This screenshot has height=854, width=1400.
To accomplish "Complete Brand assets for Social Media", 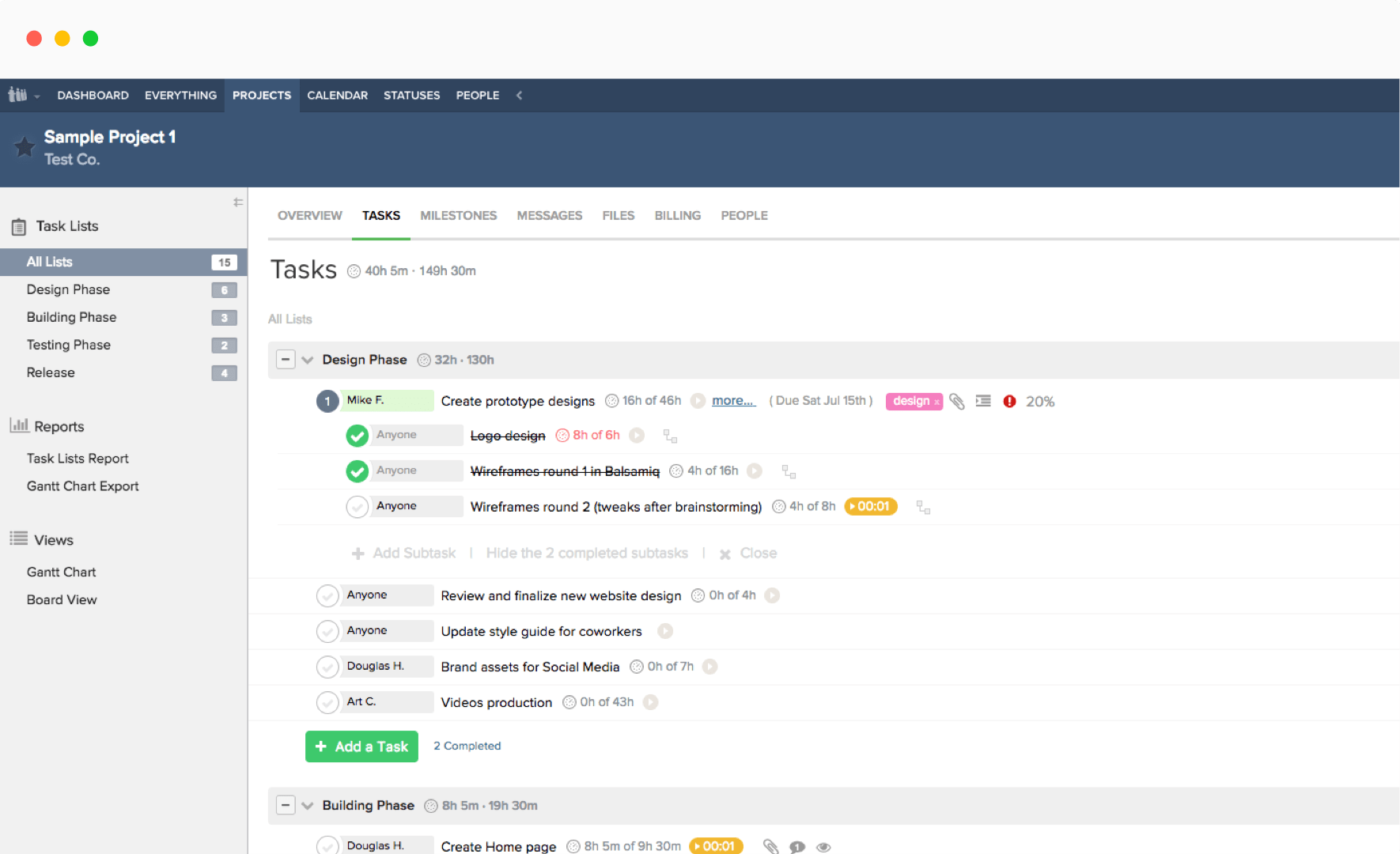I will click(327, 667).
